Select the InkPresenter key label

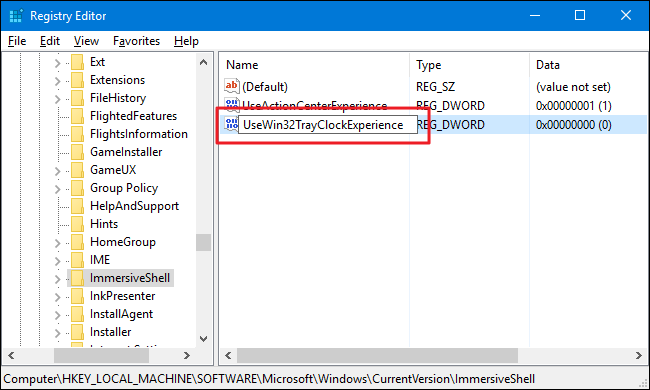(x=122, y=296)
